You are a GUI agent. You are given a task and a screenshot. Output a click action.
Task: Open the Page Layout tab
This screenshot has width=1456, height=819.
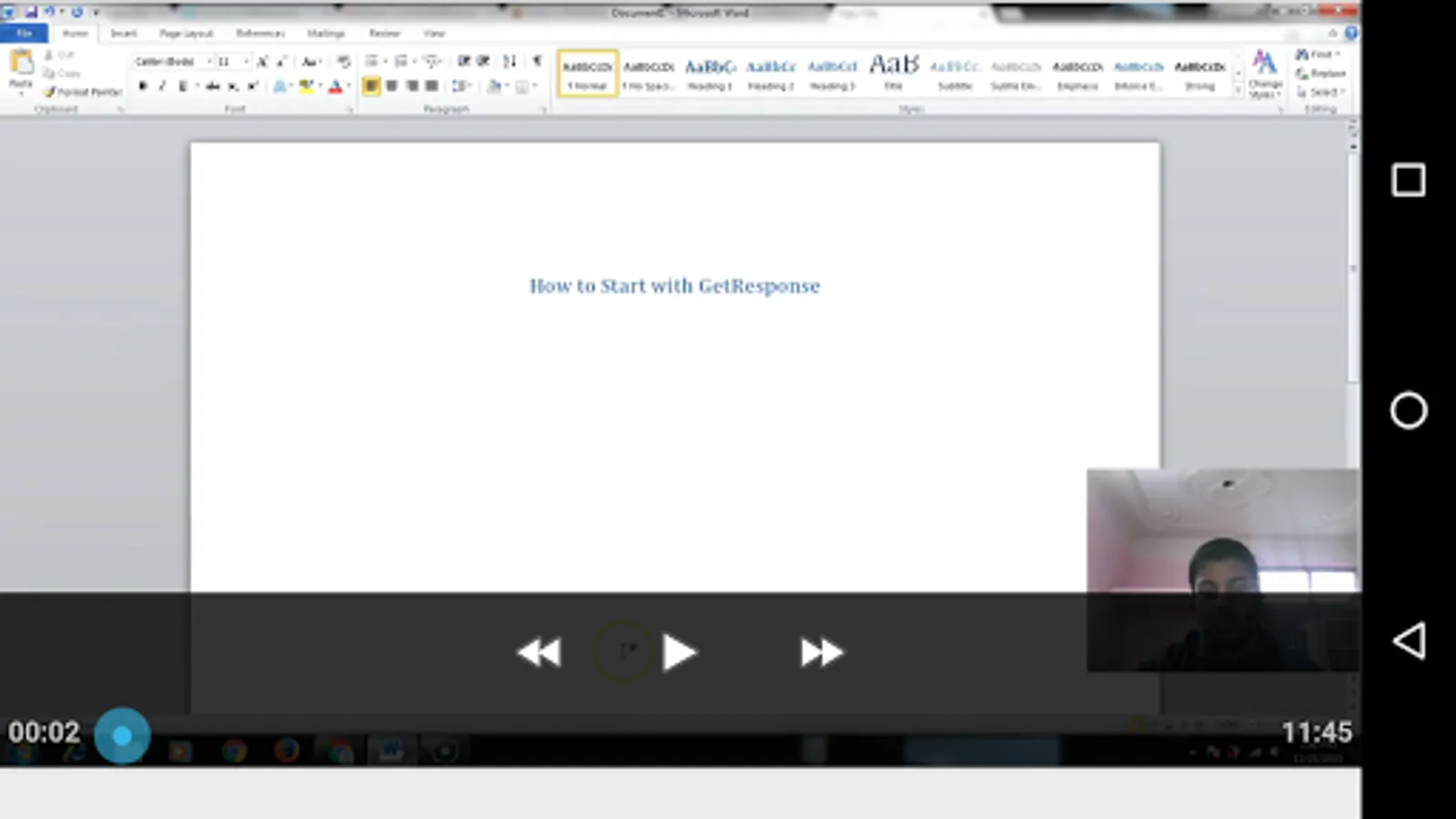tap(186, 33)
